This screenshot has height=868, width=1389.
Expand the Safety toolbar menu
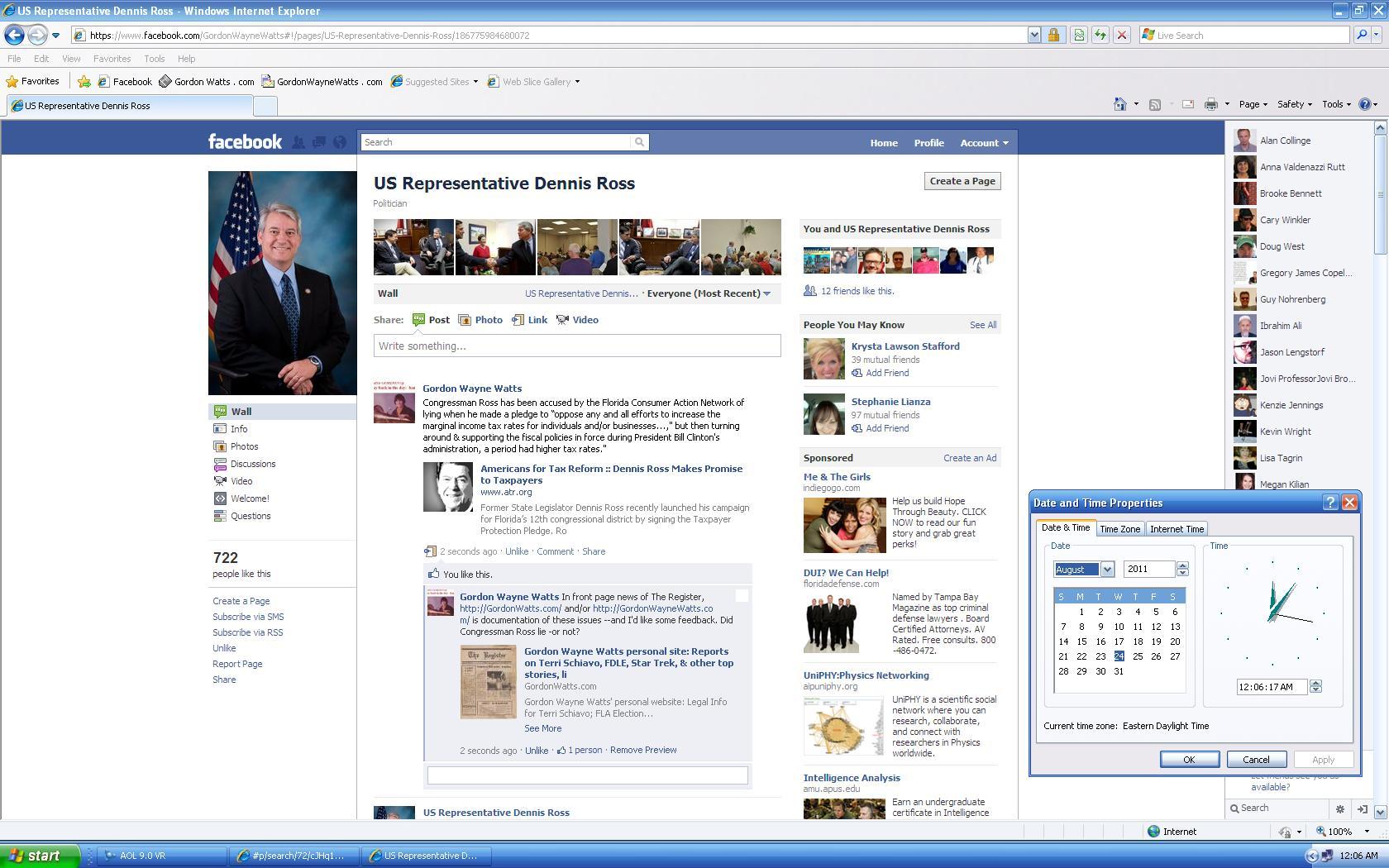1294,104
